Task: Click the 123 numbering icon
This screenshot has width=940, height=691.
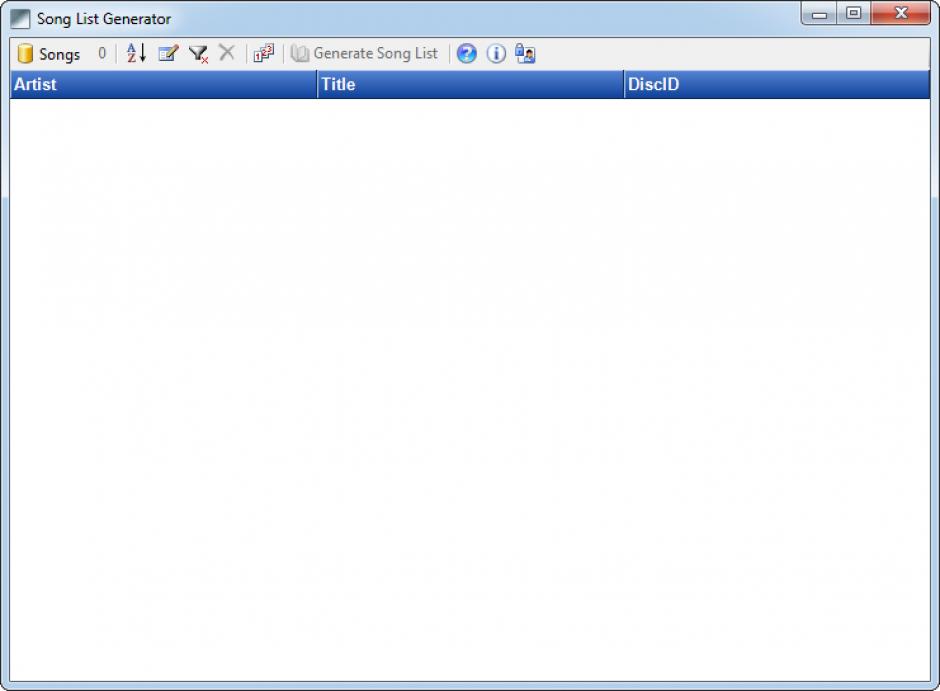Action: click(x=263, y=54)
